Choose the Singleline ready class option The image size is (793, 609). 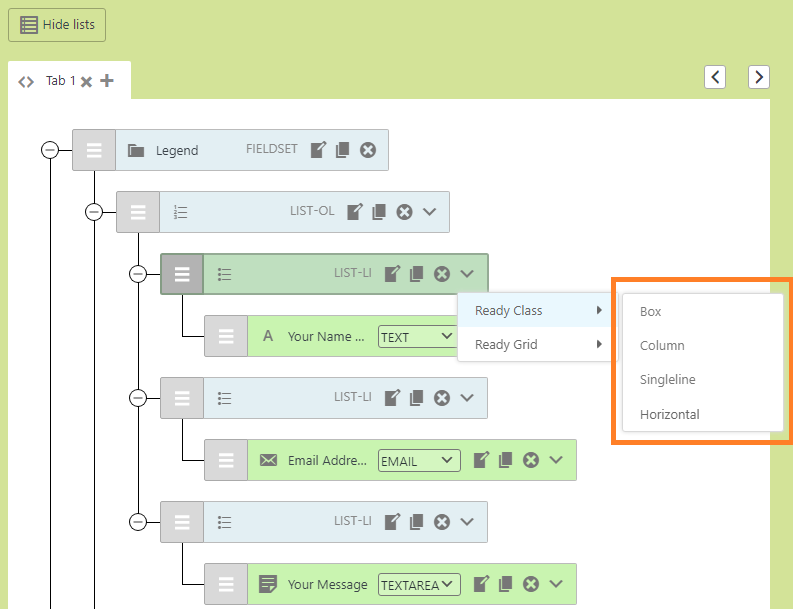(667, 380)
